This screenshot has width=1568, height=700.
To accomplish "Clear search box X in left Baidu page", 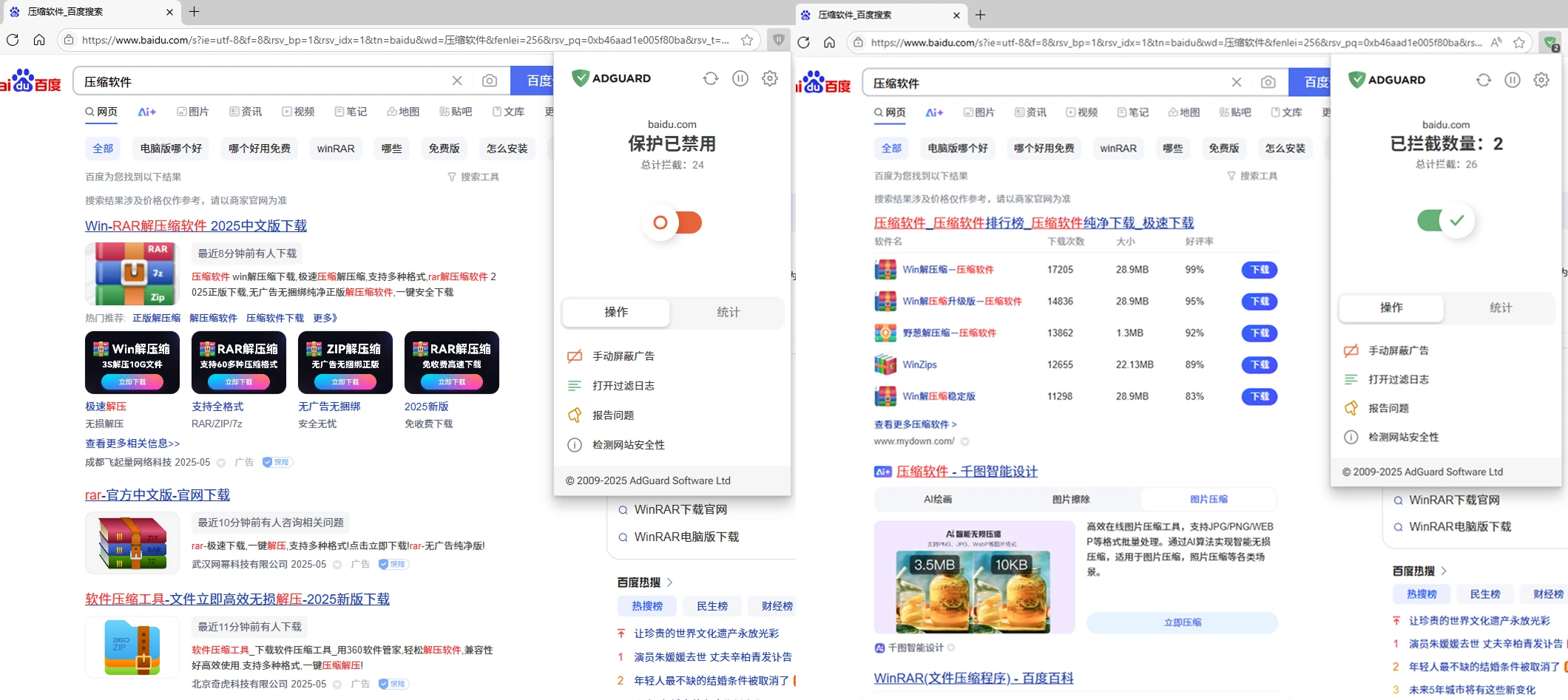I will [x=457, y=81].
